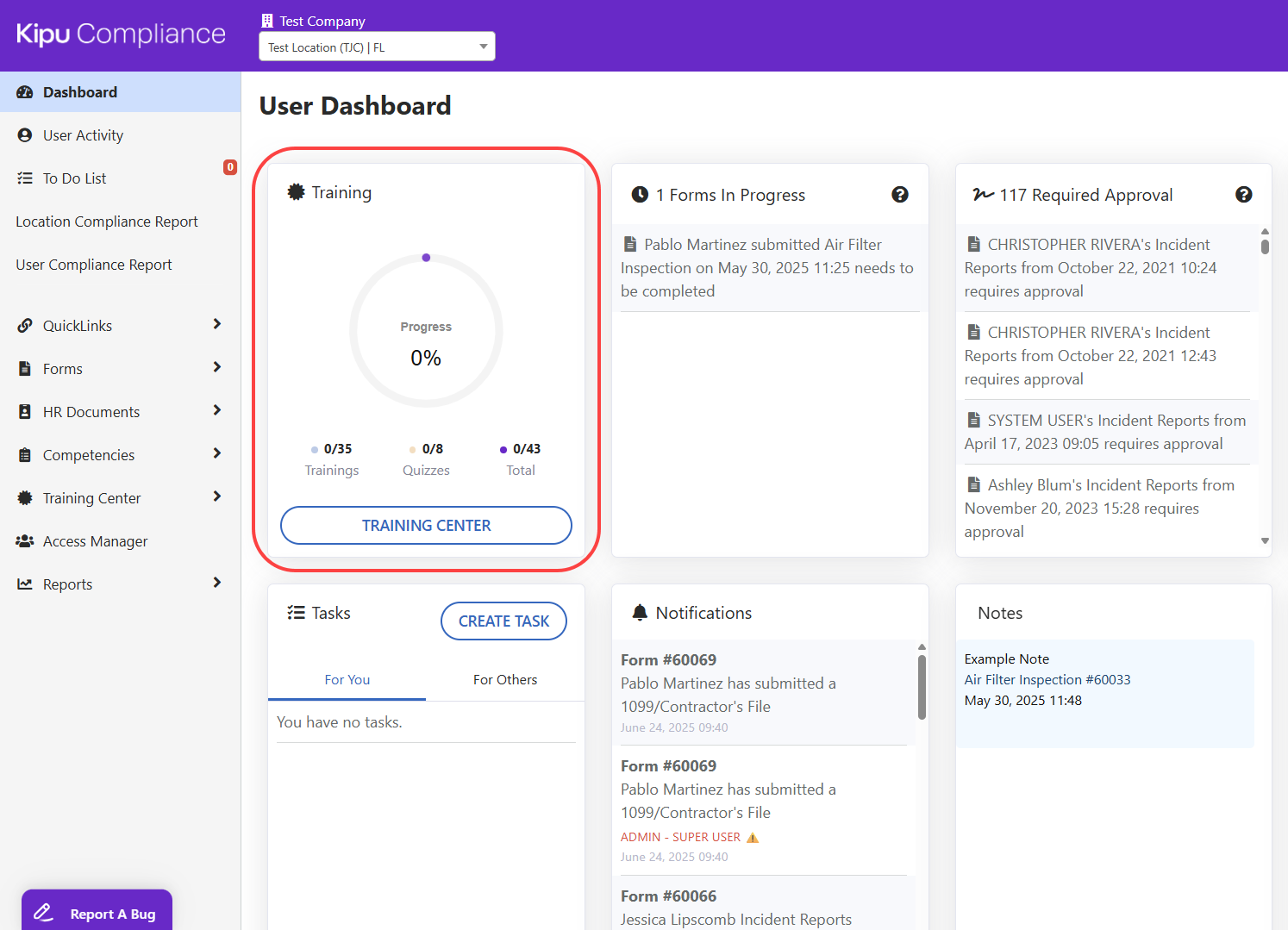Select the For You tasks tab

[x=347, y=680]
